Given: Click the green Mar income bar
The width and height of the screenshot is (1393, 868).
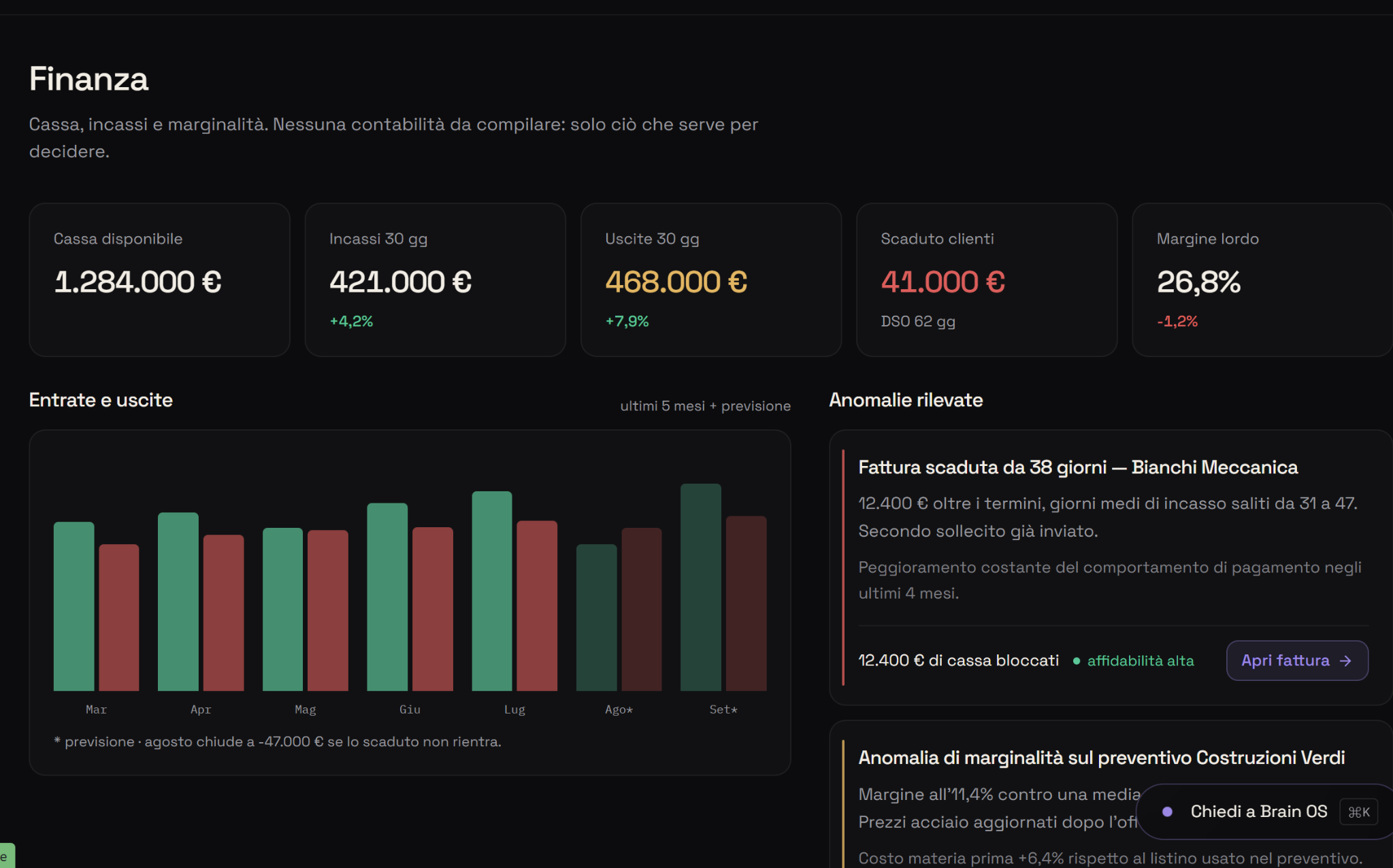Looking at the screenshot, I should 73,606.
